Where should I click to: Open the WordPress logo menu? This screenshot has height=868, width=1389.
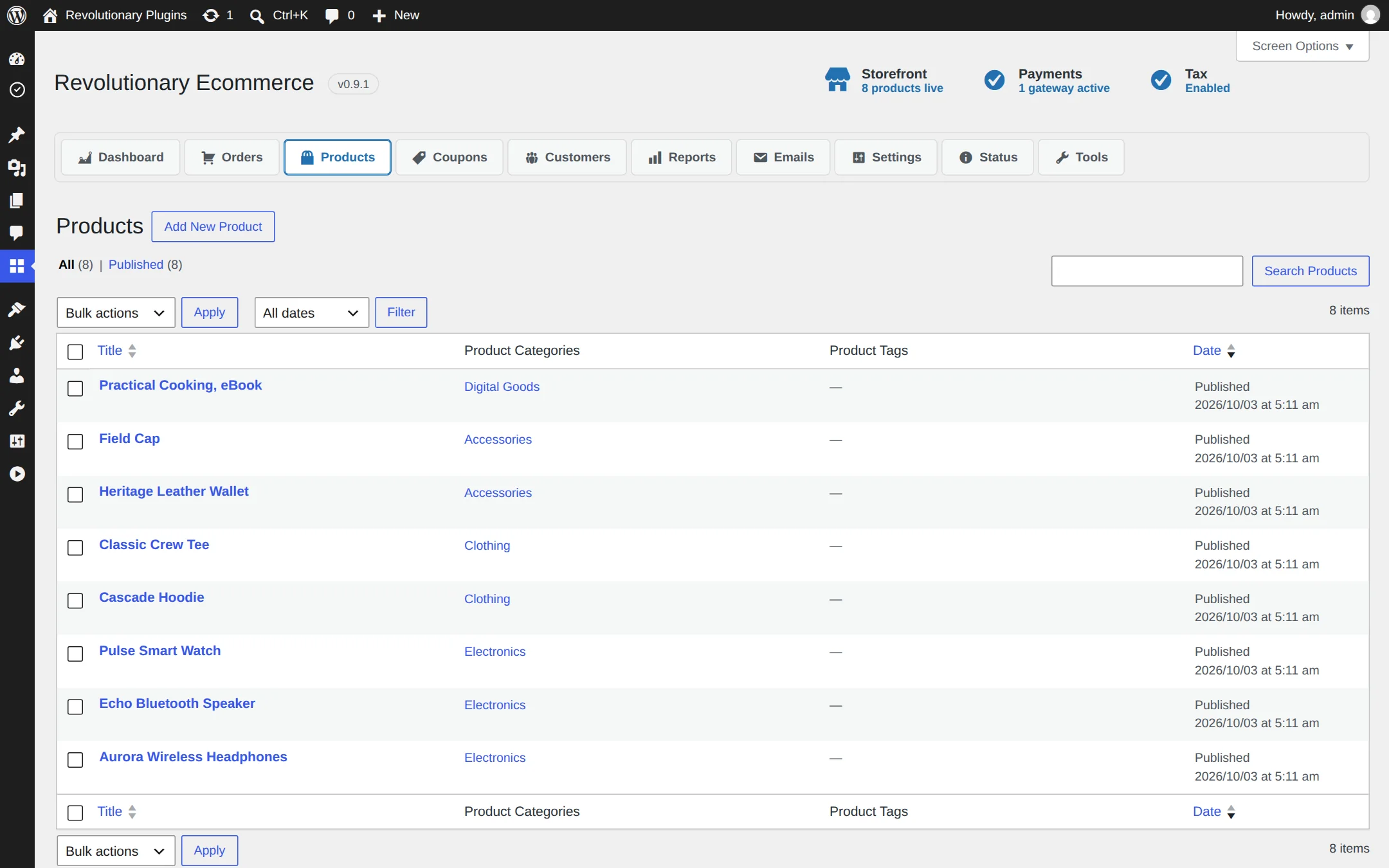point(17,15)
